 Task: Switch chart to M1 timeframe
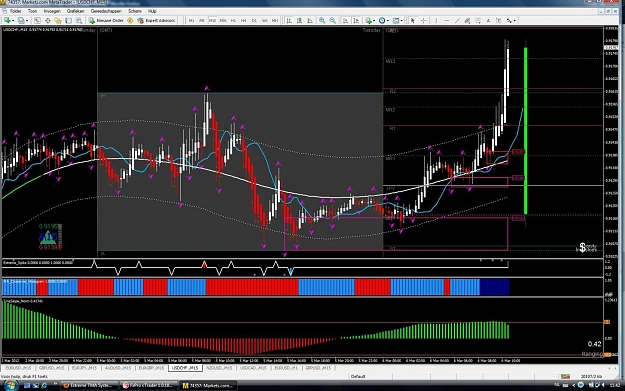pos(191,20)
